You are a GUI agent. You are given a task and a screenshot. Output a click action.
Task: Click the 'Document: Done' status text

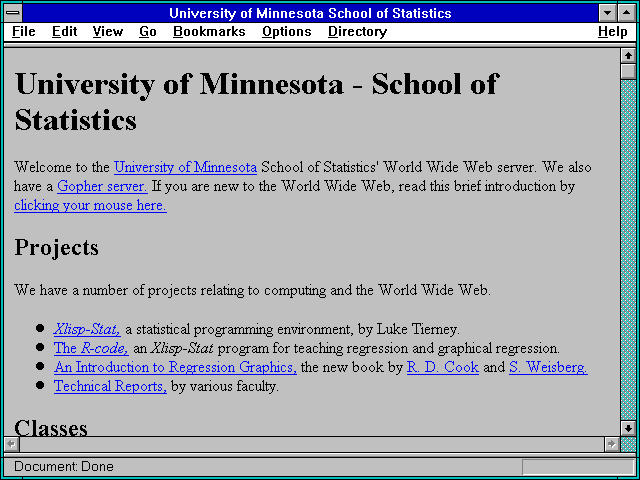(x=64, y=467)
